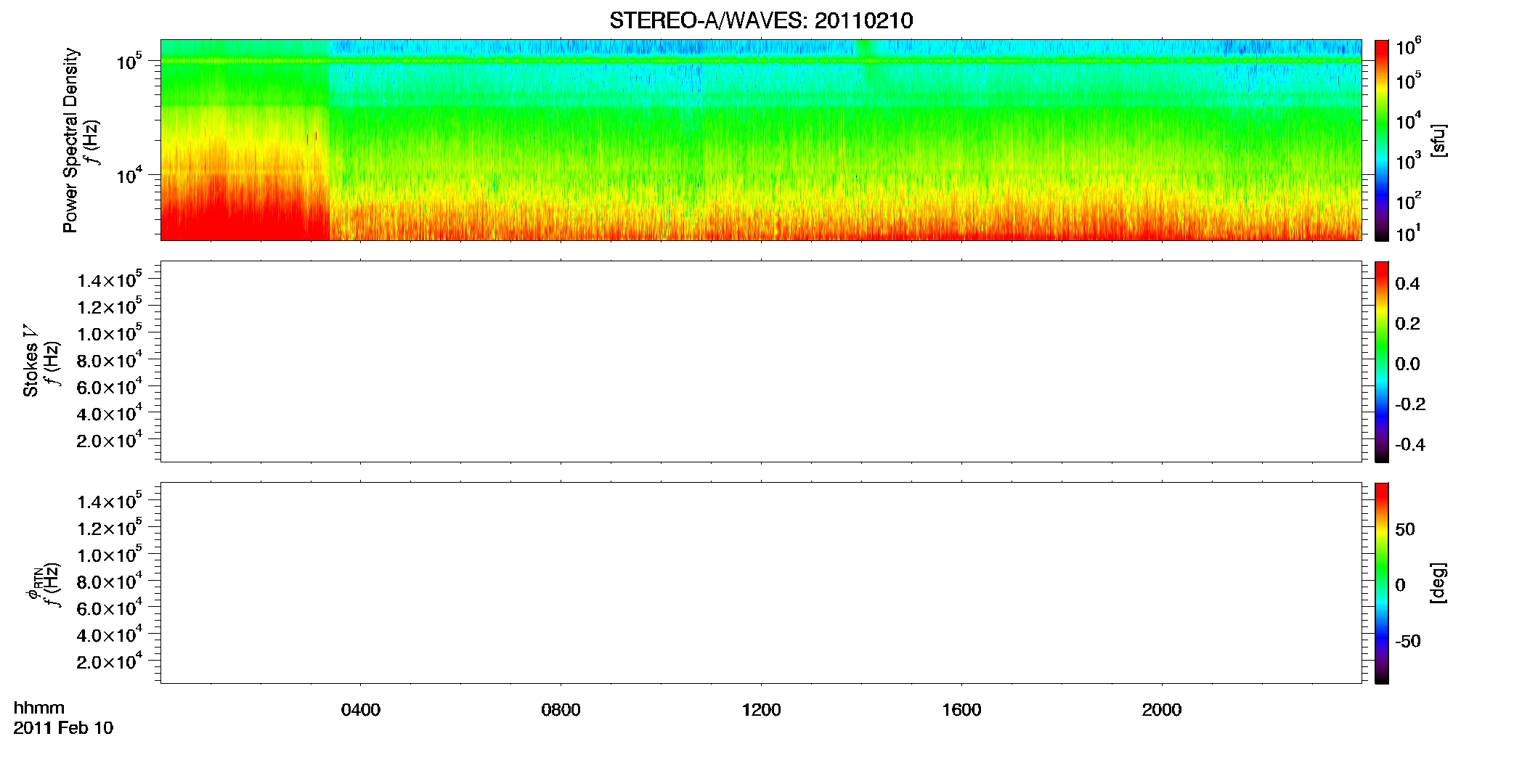
Task: Select the 1200 time axis label
Action: click(761, 709)
